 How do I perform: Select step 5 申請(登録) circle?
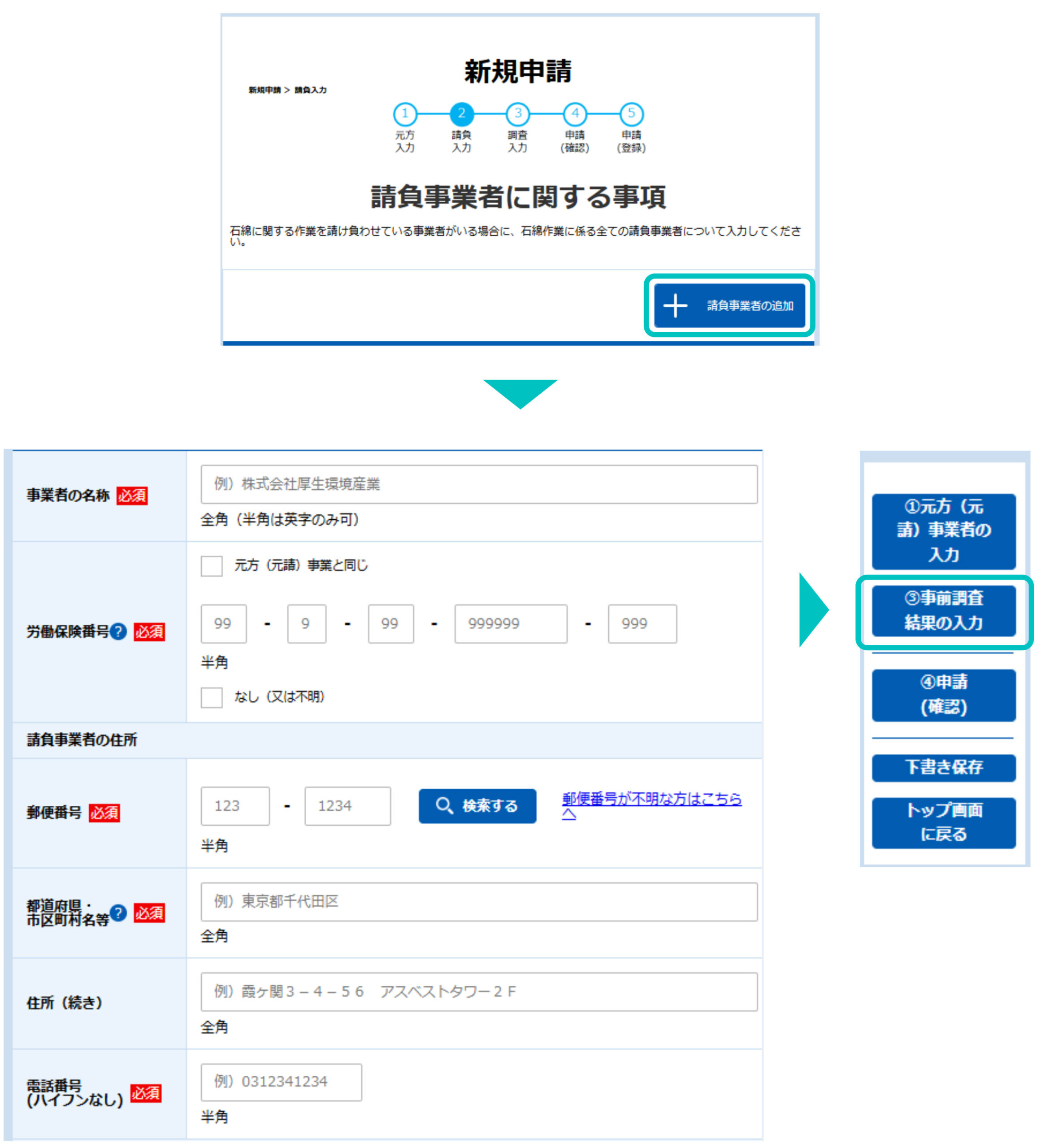(631, 114)
